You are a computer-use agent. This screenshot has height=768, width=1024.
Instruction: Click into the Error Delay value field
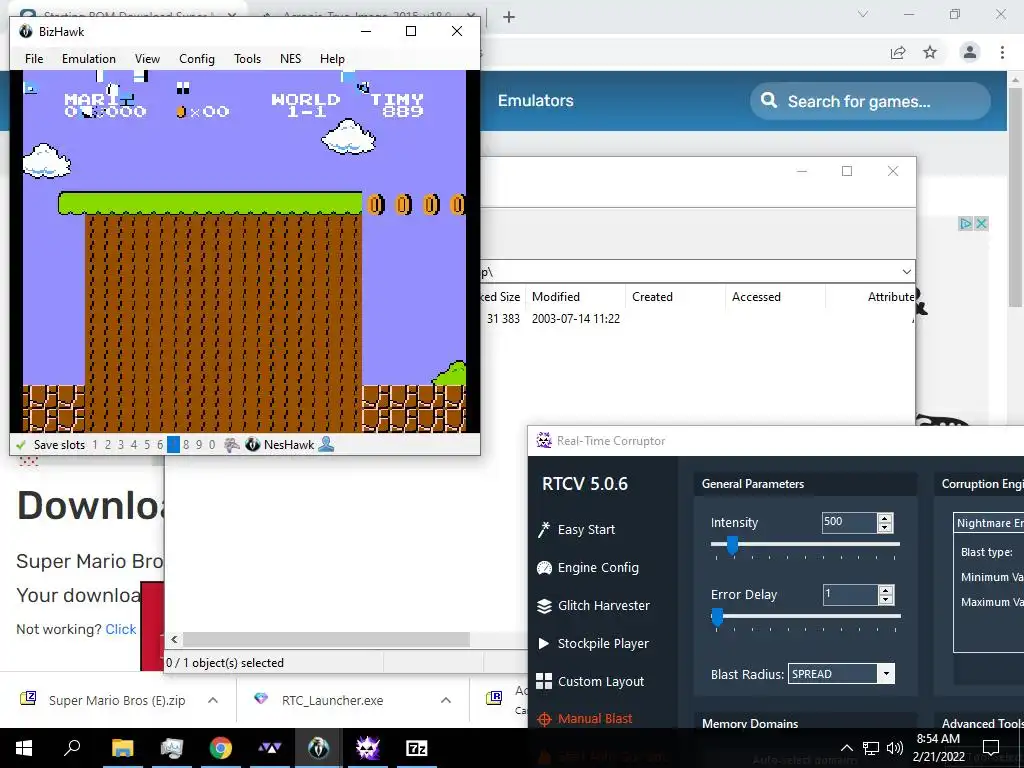849,594
